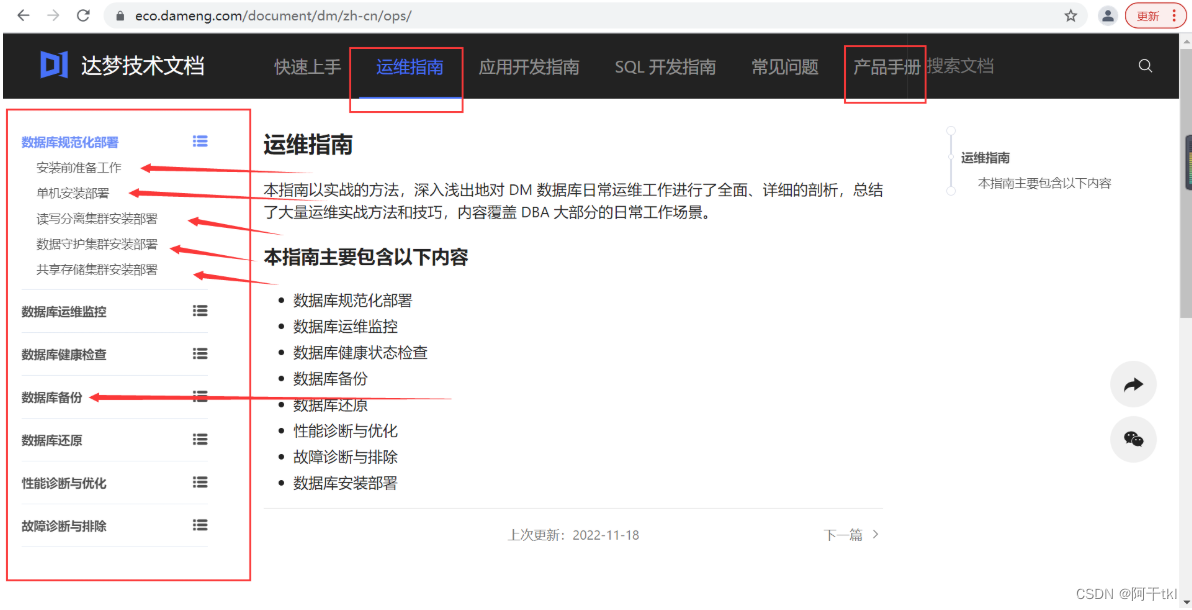This screenshot has width=1192, height=610.
Task: Open sidebar section 数据库运维监控
Action: pos(64,311)
